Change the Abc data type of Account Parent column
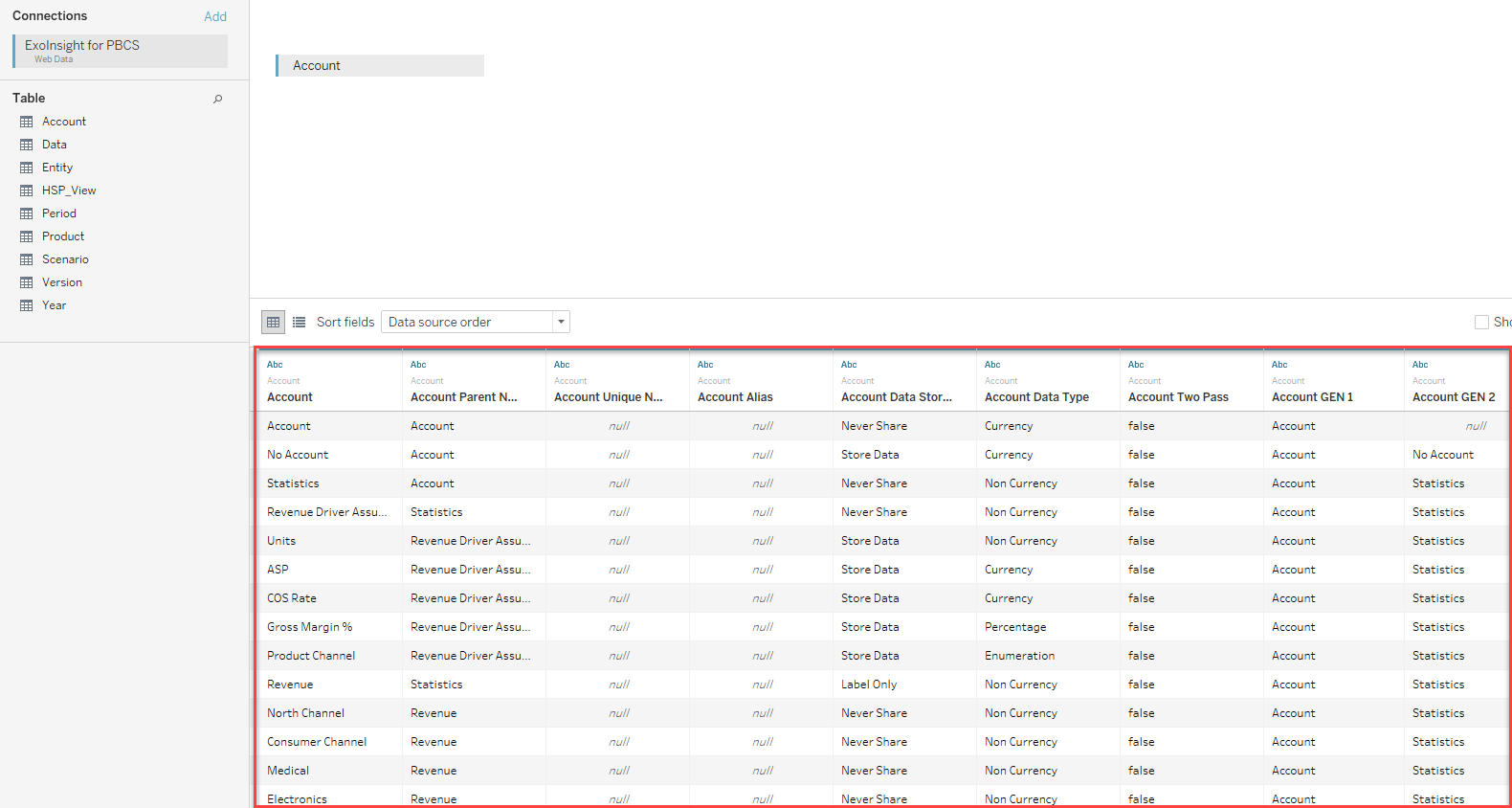The height and width of the screenshot is (808, 1512). tap(418, 365)
